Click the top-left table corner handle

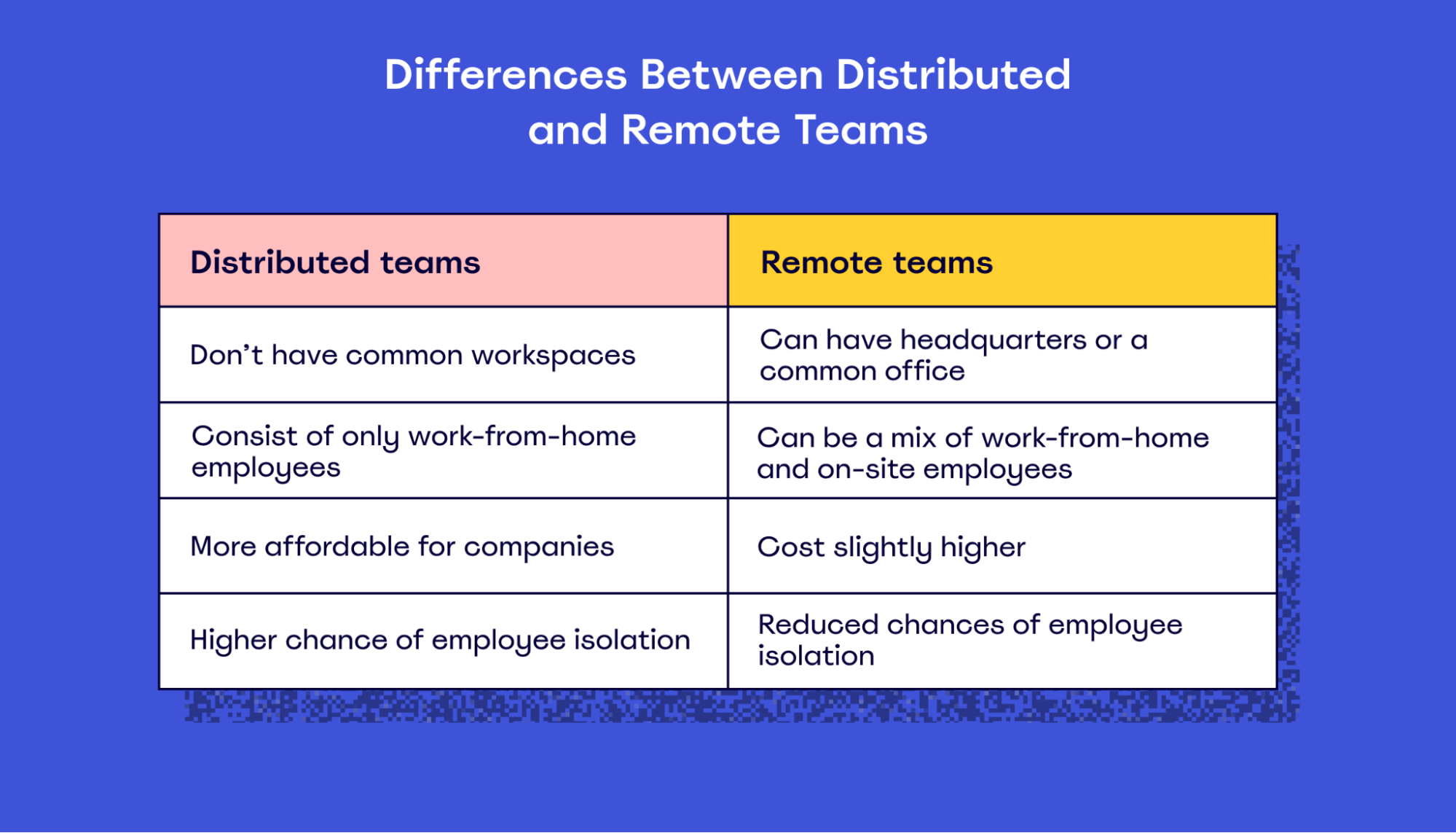pyautogui.click(x=161, y=214)
